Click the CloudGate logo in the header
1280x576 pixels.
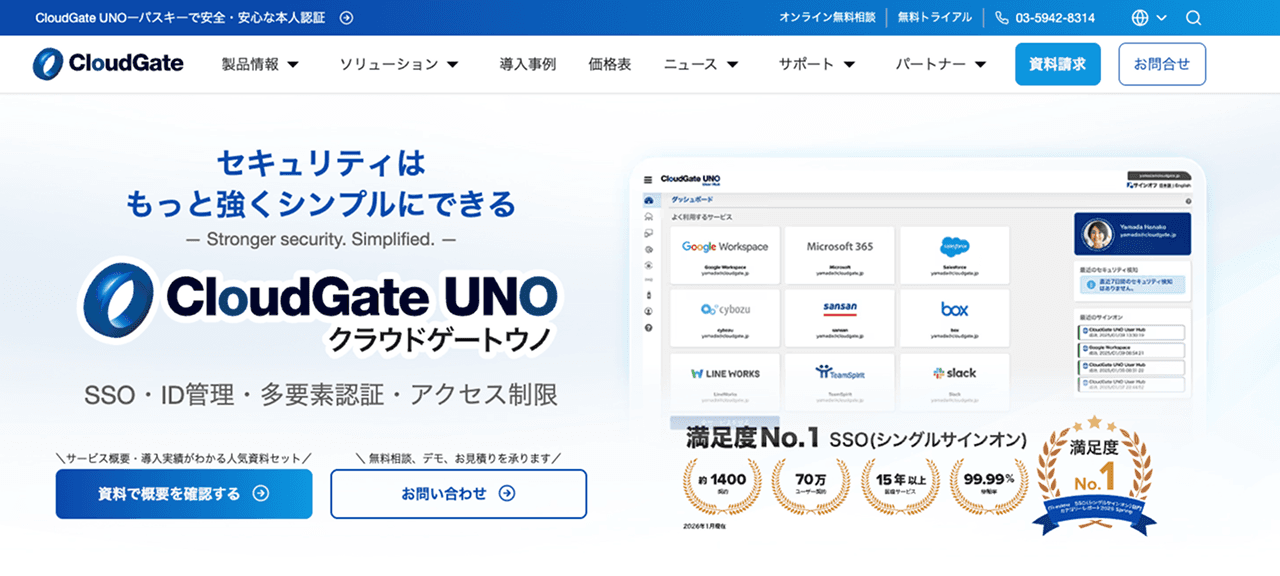click(x=108, y=64)
